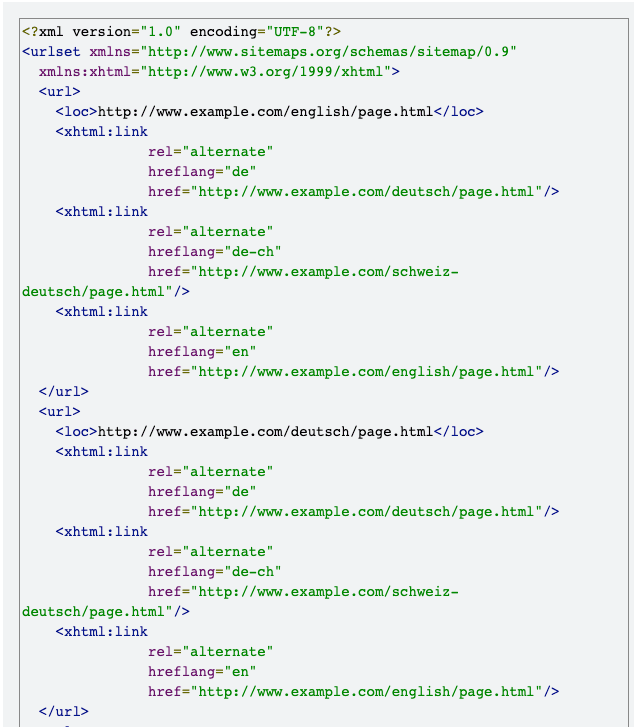
Task: Click the loc line with english/page.html
Action: click(x=269, y=112)
